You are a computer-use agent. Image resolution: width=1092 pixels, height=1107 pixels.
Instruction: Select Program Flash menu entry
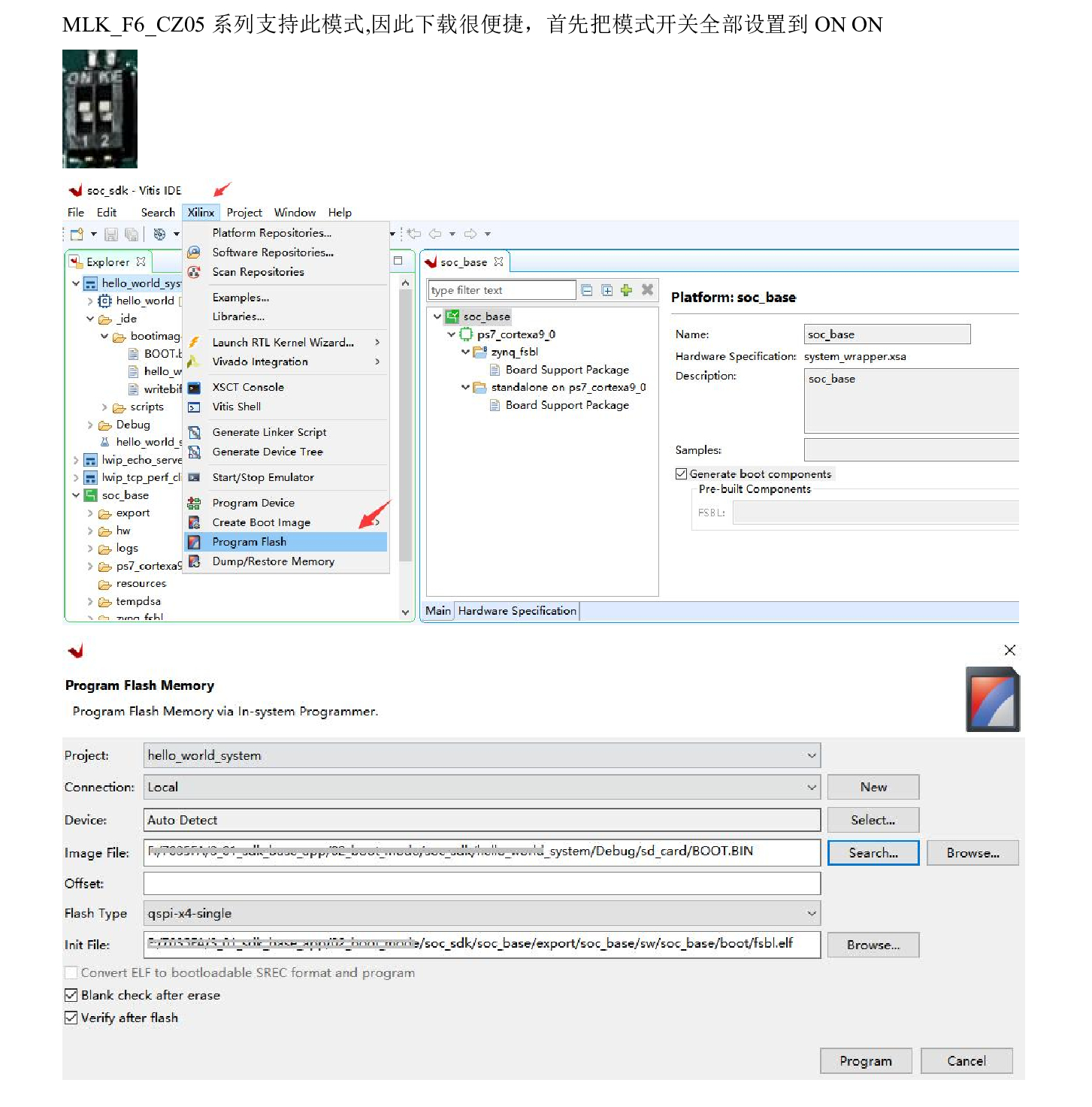(x=286, y=542)
